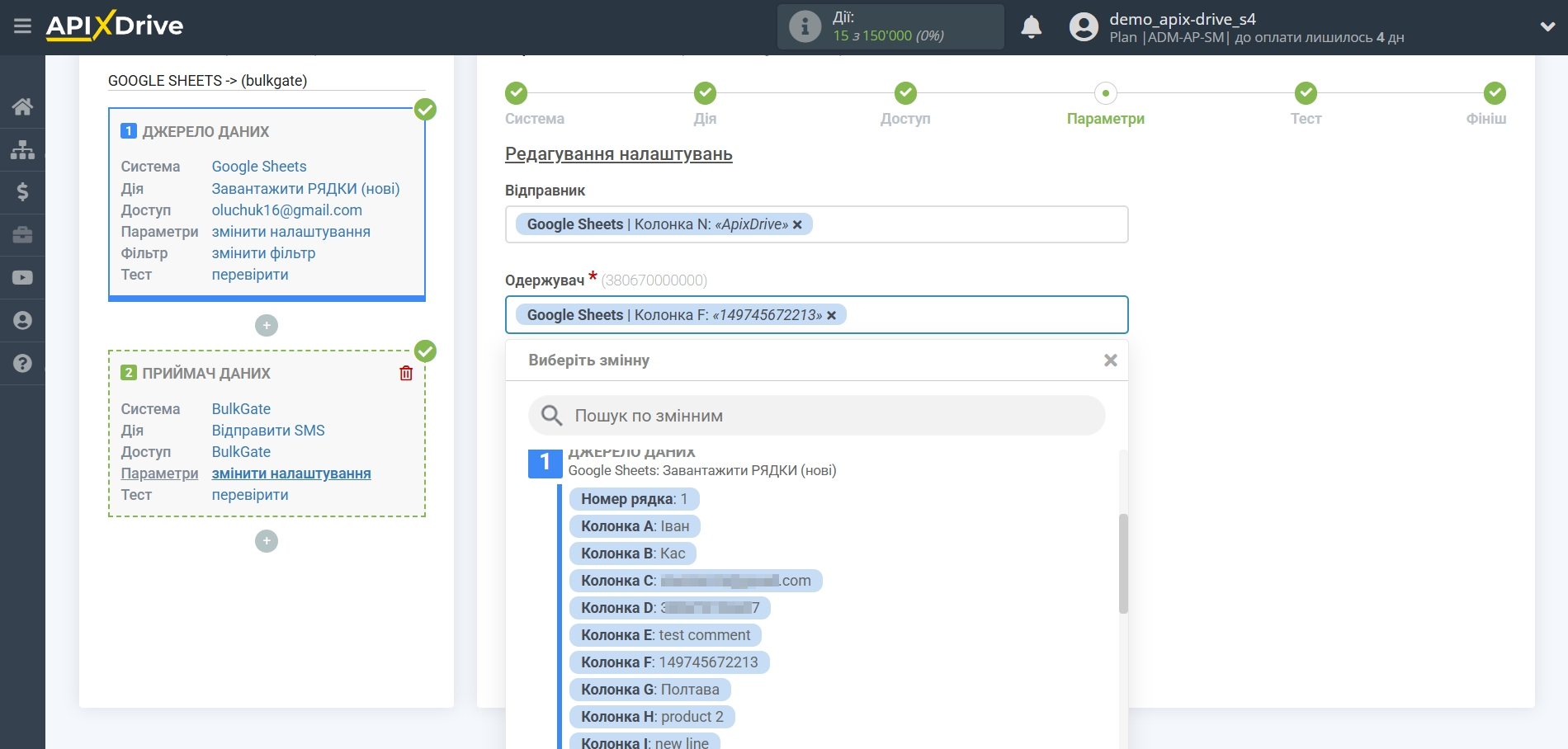Add step below the data receiver block
Viewport: 1568px width, 749px height.
tap(267, 541)
